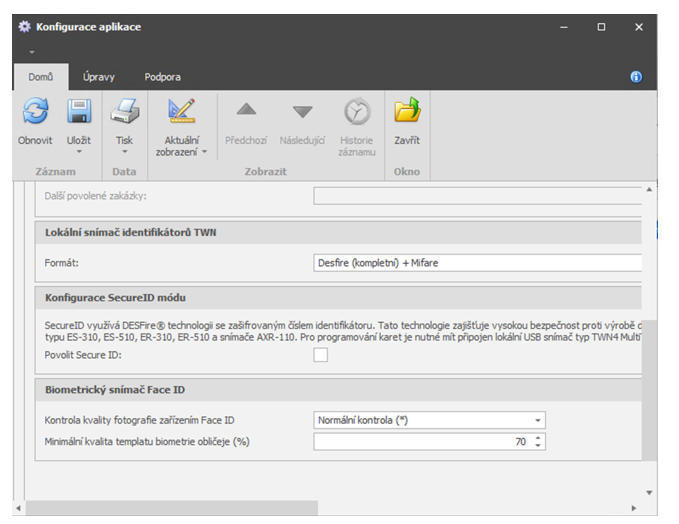Image resolution: width=679 pixels, height=524 pixels.
Task: Open Historie záznamu clock icon
Action: point(357,112)
